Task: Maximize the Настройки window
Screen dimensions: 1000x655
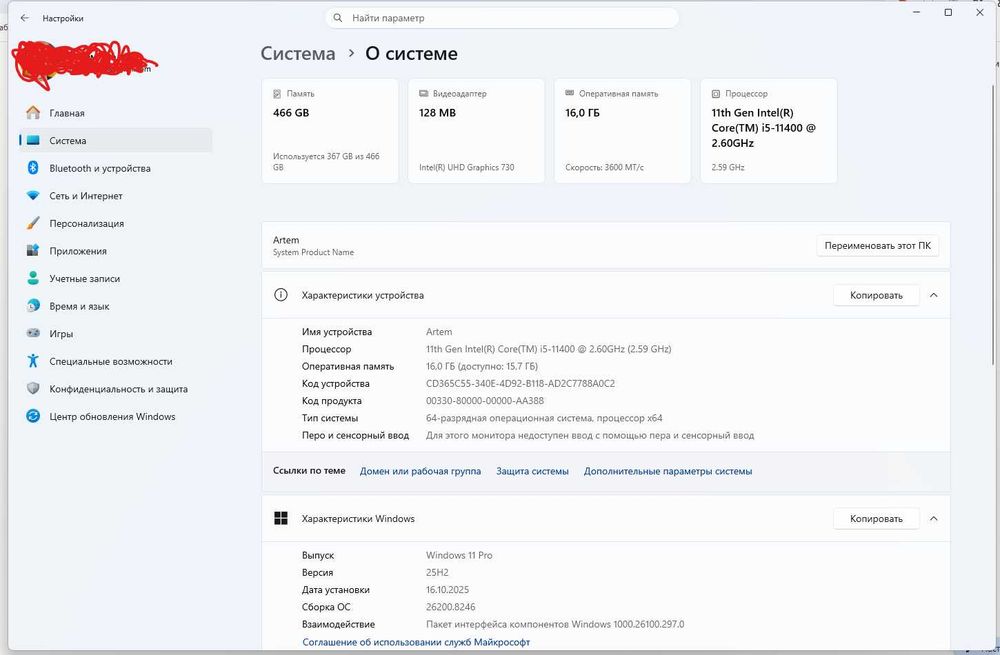Action: (x=948, y=12)
